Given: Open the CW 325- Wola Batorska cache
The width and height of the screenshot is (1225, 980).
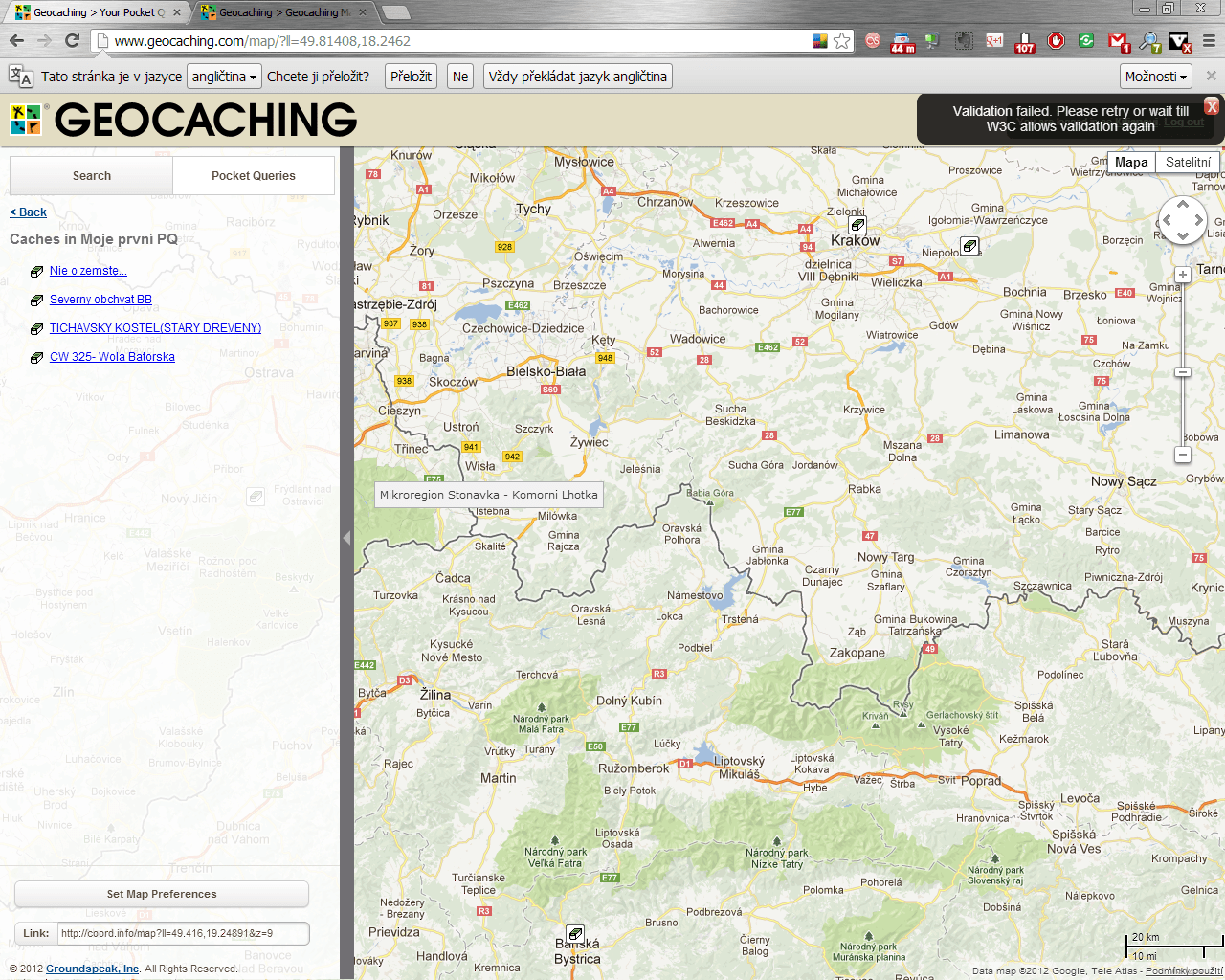Looking at the screenshot, I should click(112, 357).
